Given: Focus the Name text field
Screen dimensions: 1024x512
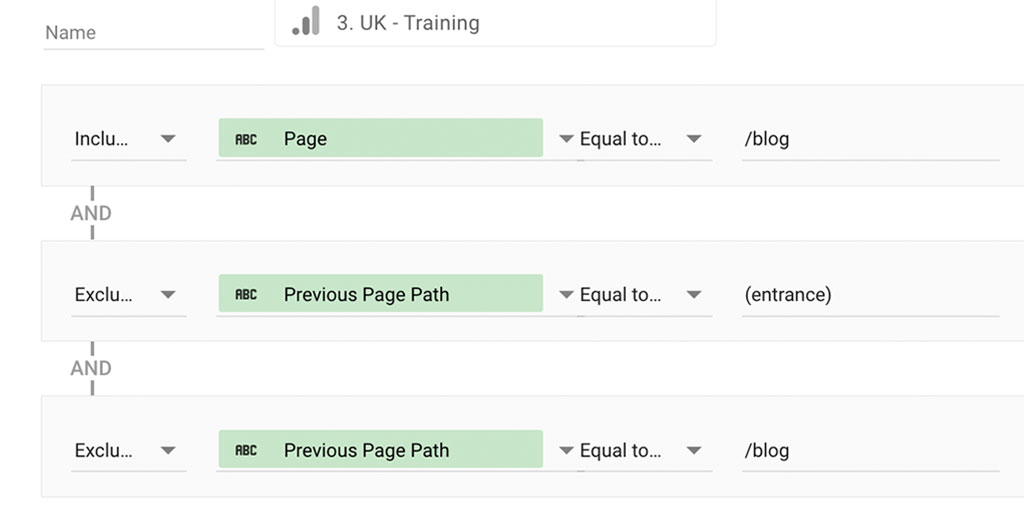Looking at the screenshot, I should tap(154, 33).
